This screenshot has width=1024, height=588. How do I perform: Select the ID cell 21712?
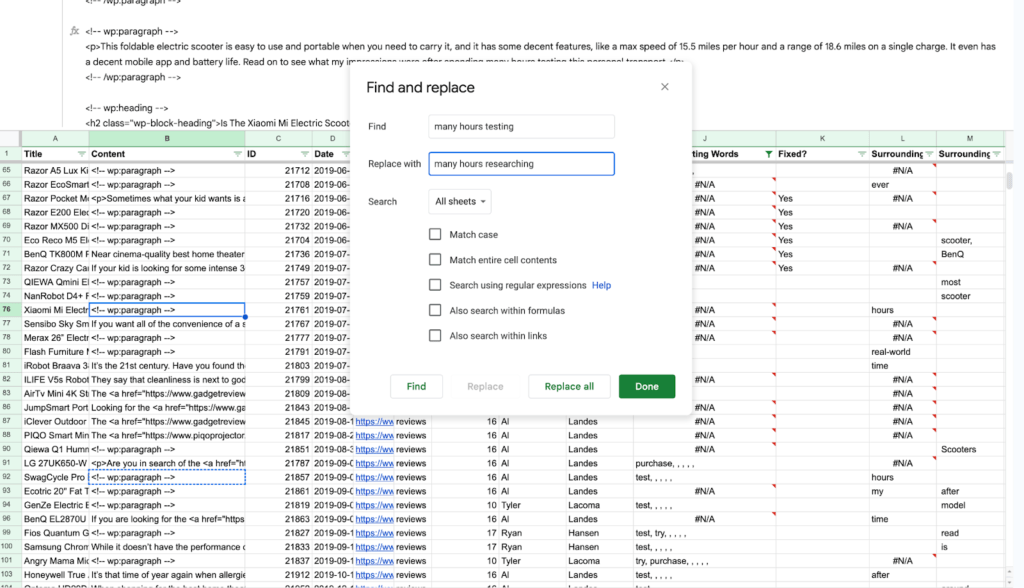279,171
